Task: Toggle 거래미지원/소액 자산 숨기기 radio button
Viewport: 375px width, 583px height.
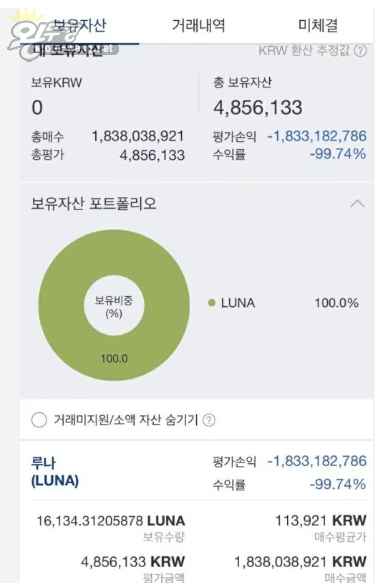Action: tap(39, 420)
